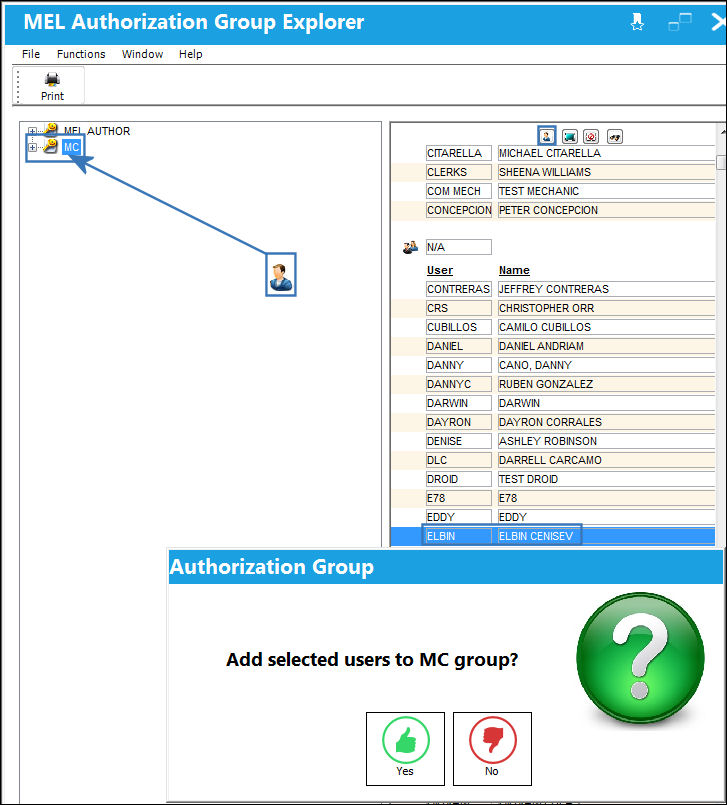
Task: Select JEFFREY CONTRERAS name cell
Action: 606,289
